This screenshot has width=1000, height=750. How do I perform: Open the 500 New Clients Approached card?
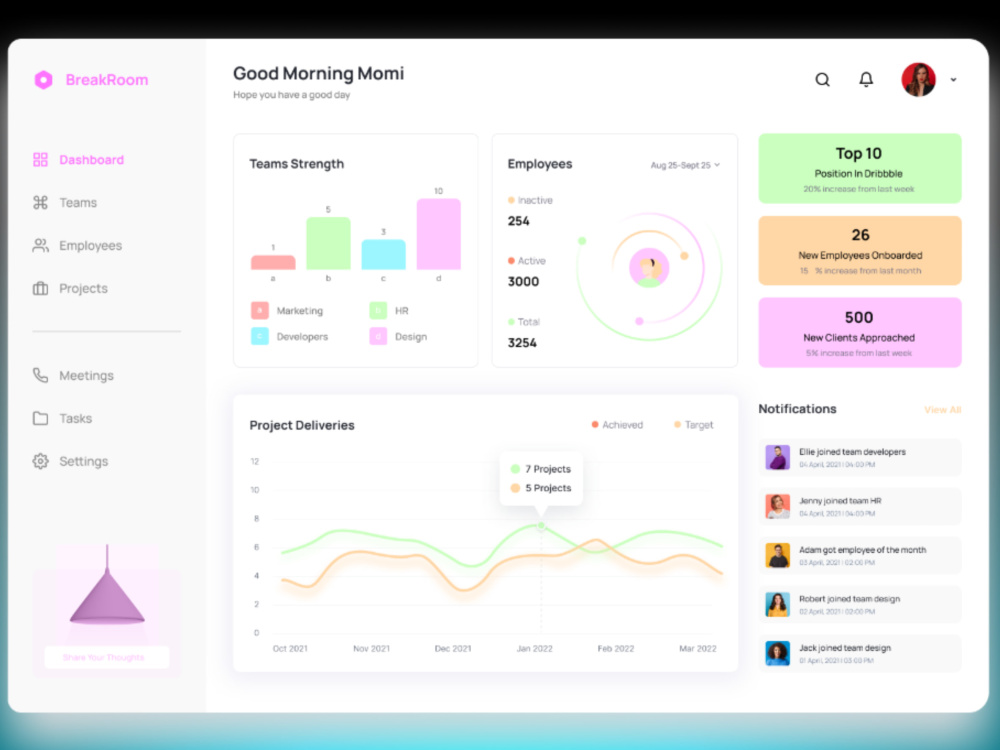(860, 332)
